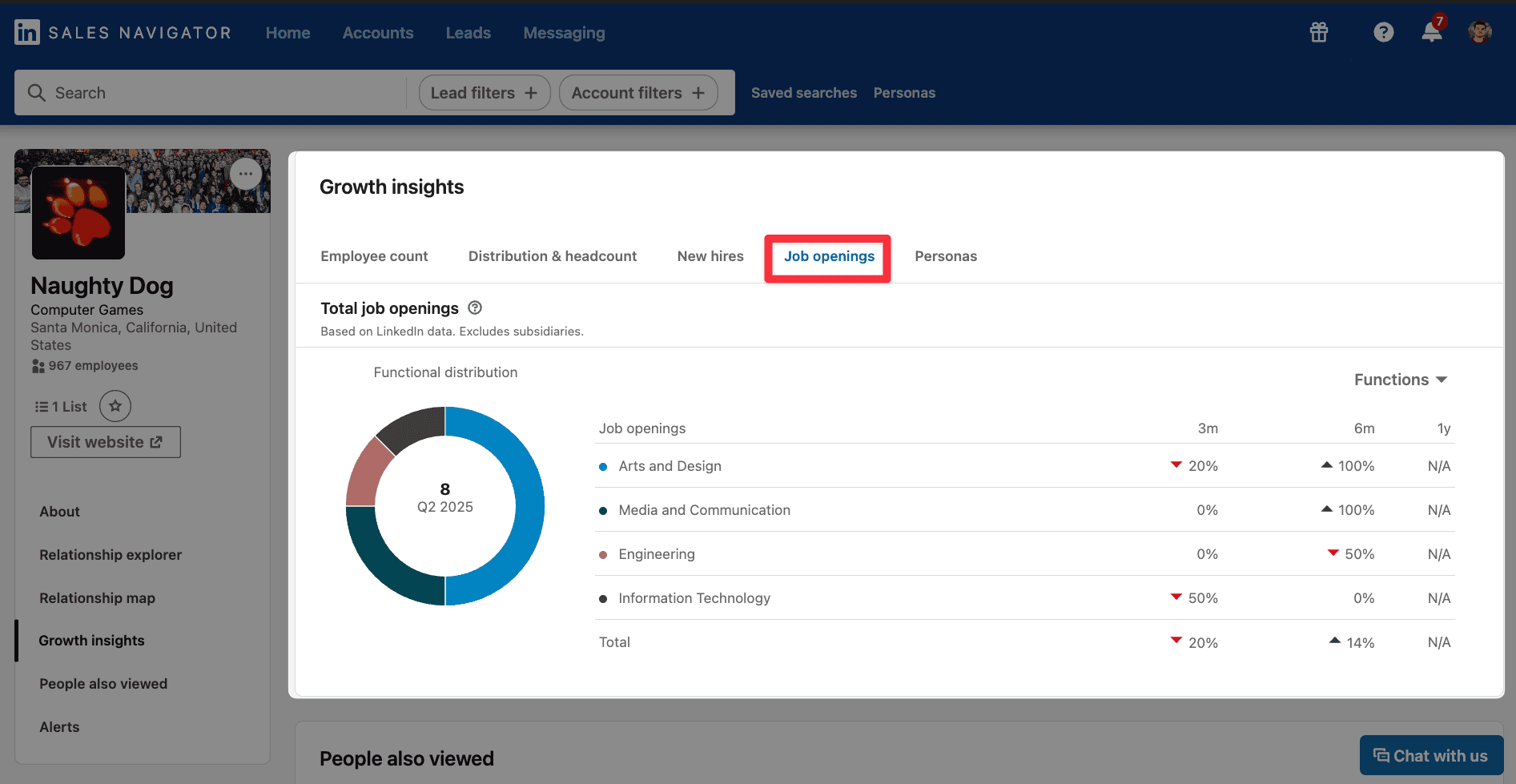Add Account filters
Screen dimensions: 1516x784
click(638, 93)
